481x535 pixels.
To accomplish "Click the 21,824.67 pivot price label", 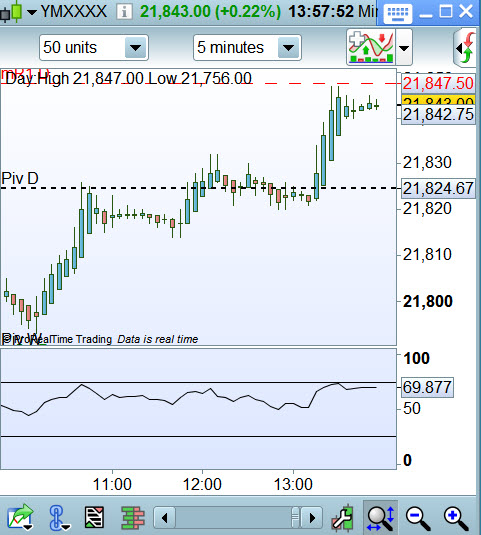I will point(438,188).
